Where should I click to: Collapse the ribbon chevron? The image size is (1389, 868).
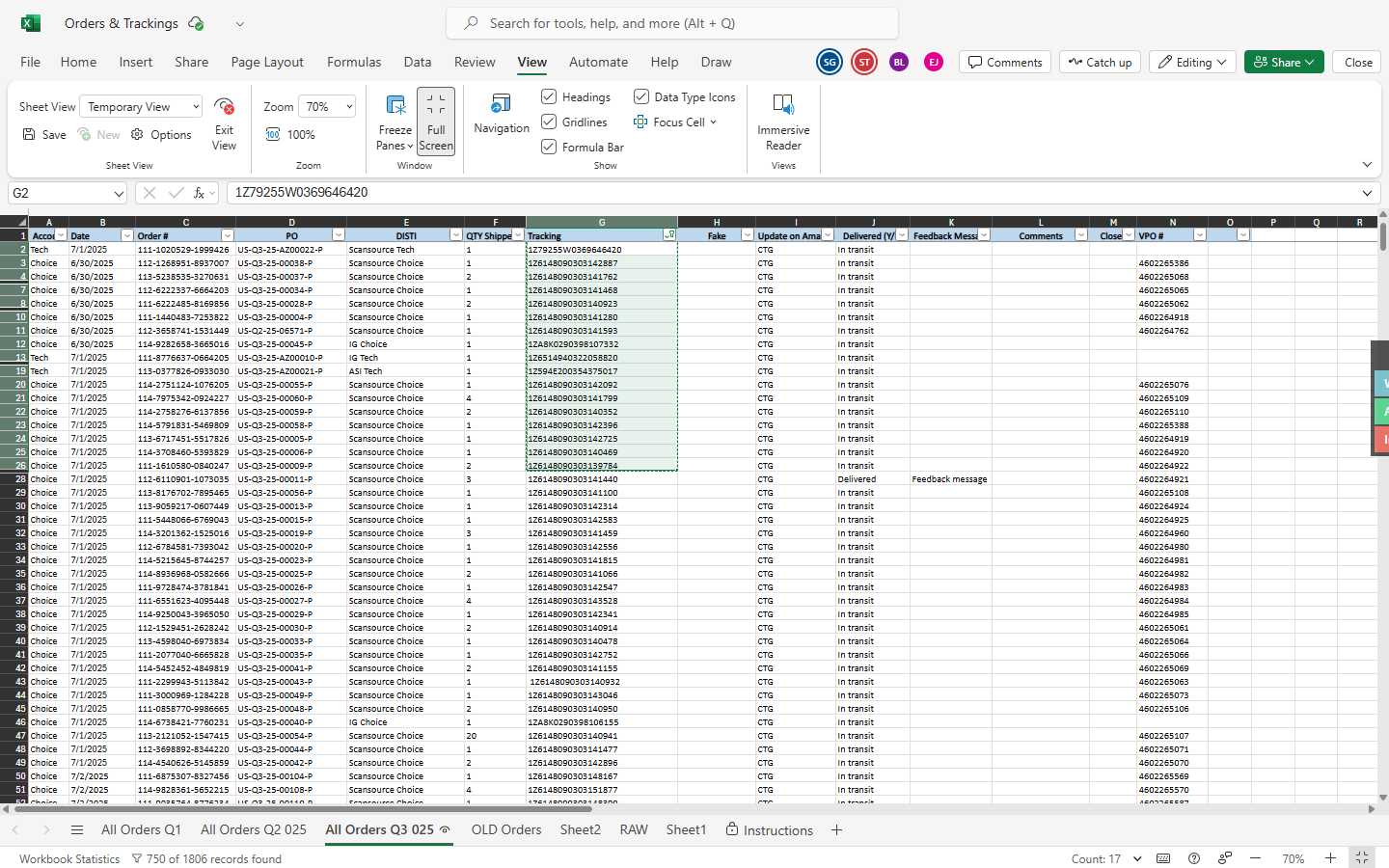point(1367,165)
